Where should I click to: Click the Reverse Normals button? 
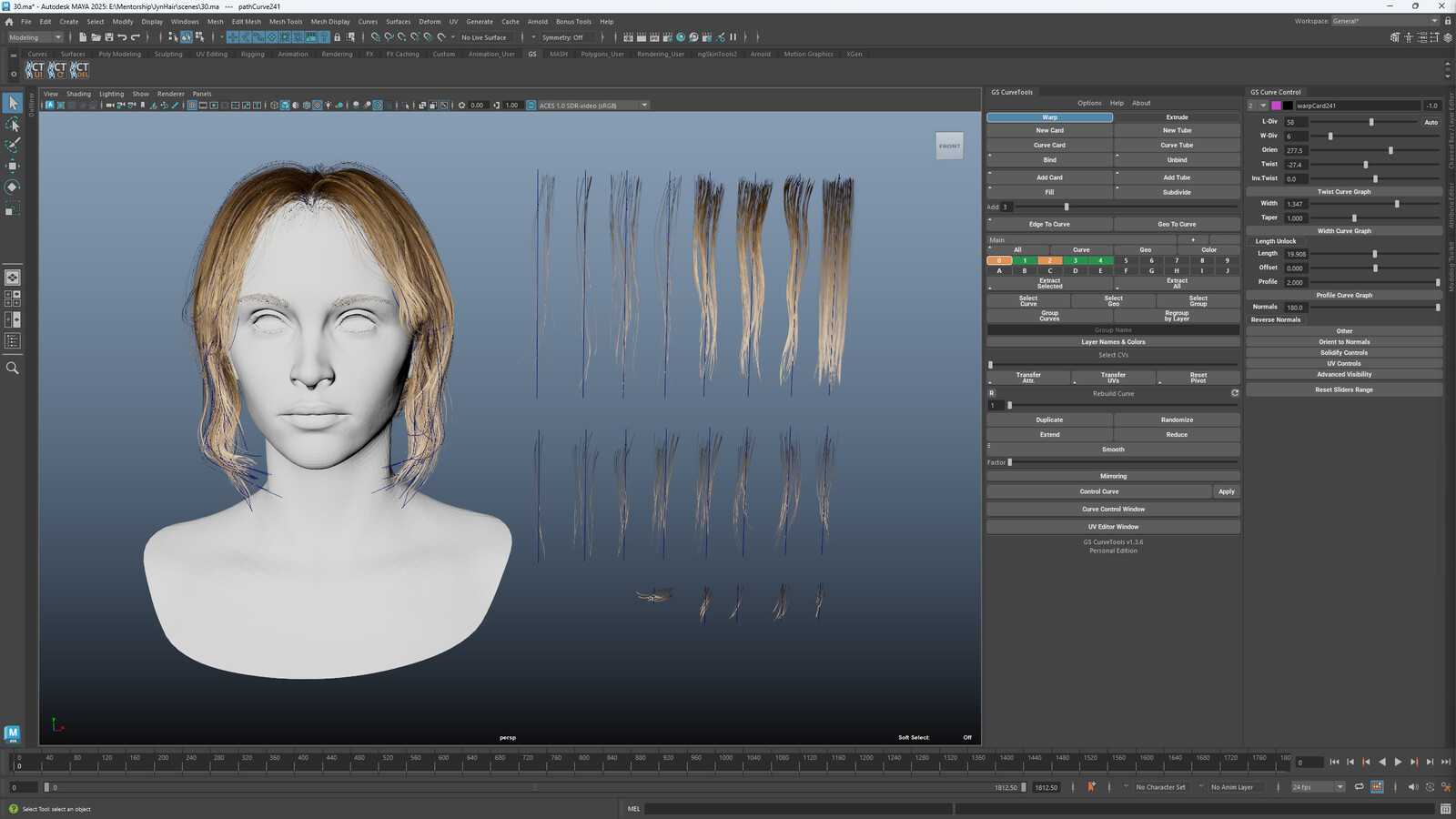[x=1276, y=319]
